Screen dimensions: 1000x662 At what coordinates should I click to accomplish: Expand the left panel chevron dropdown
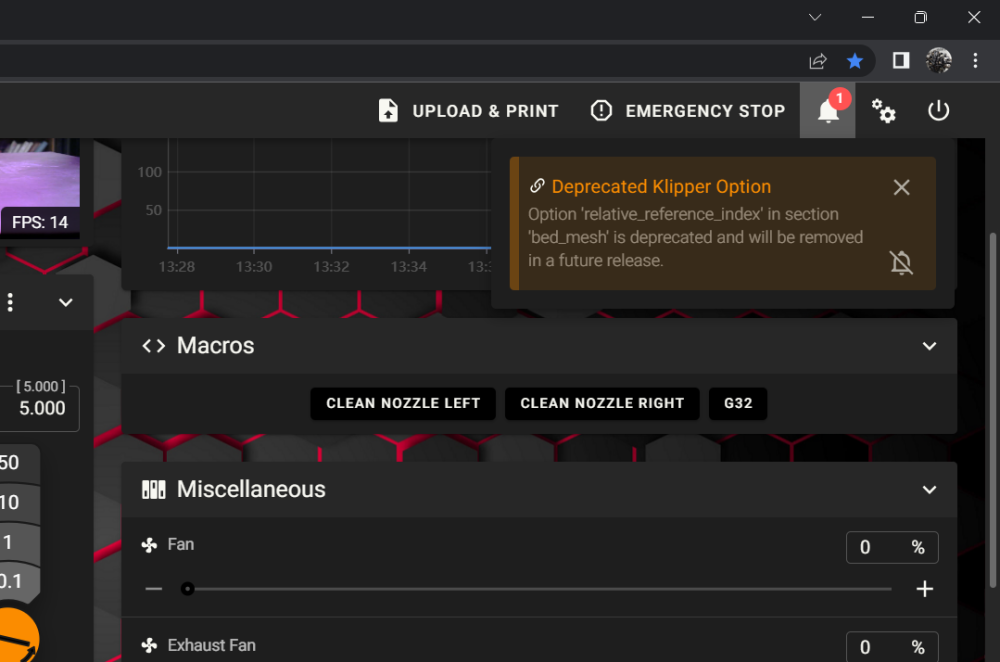click(x=66, y=302)
